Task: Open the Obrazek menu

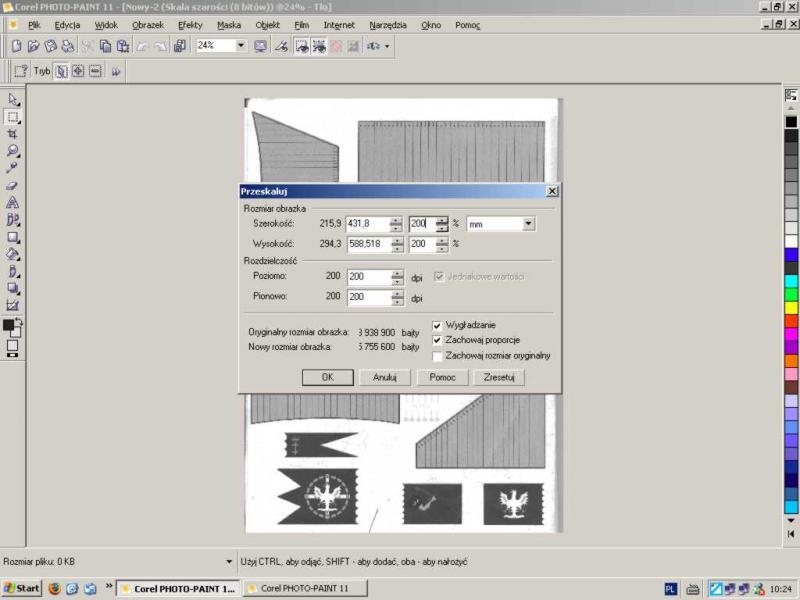Action: pos(148,25)
